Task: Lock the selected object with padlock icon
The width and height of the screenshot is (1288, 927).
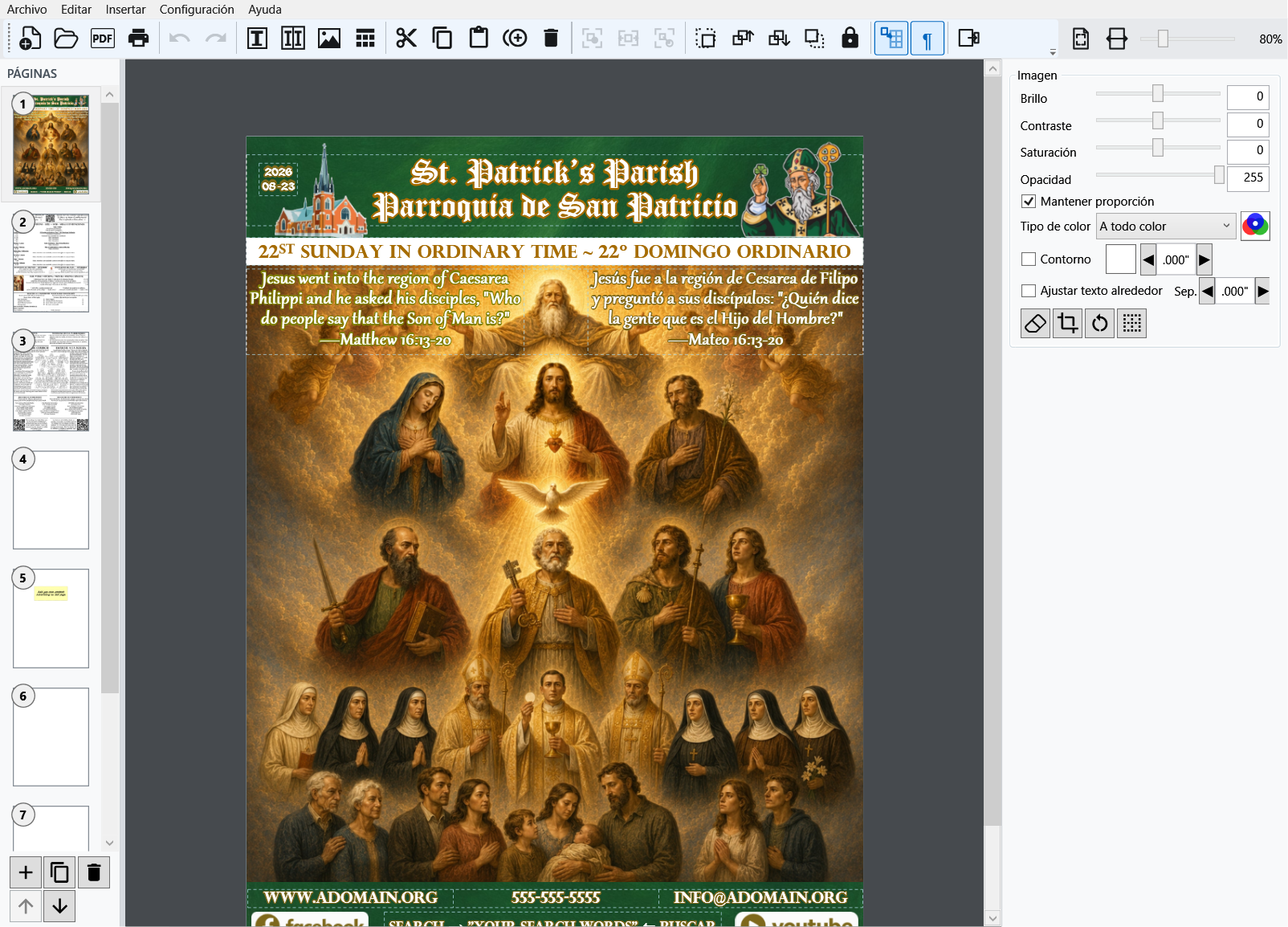Action: (850, 38)
